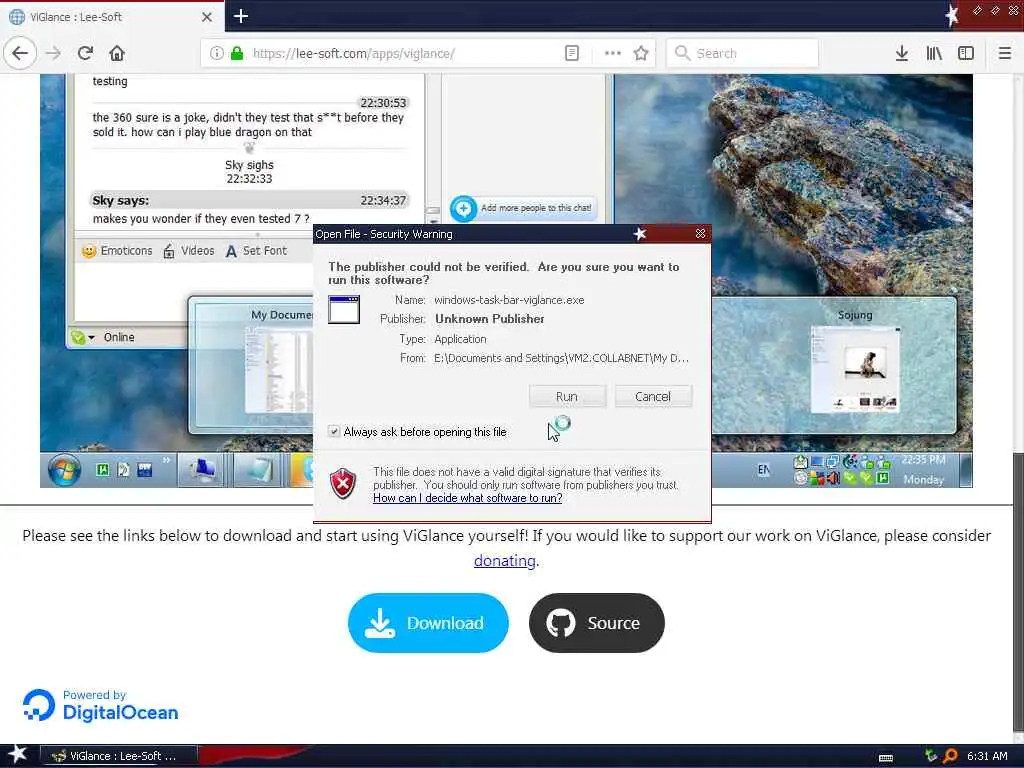This screenshot has height=768, width=1024.
Task: Go back to the previous page
Action: tap(20, 53)
